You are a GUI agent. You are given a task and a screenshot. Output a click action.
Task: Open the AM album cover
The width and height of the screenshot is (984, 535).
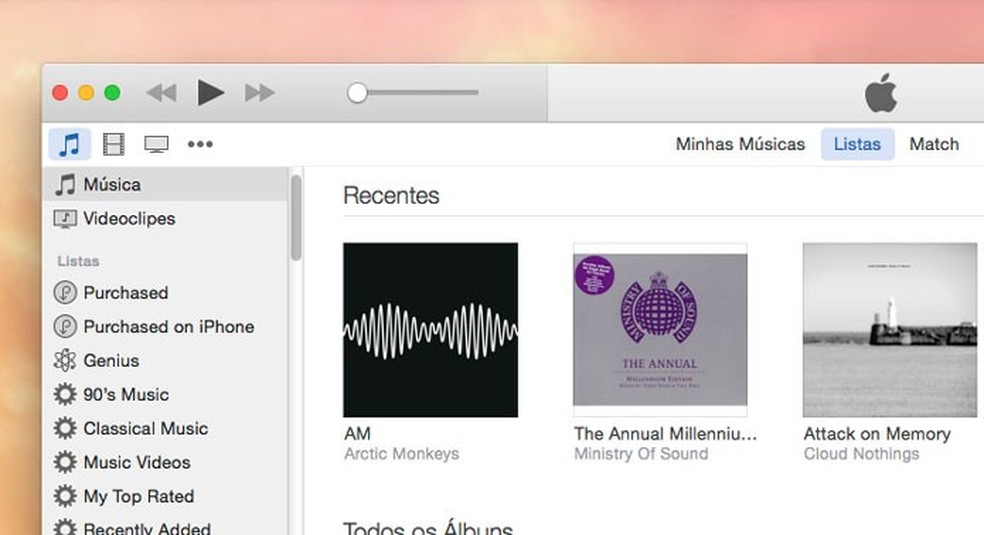(430, 330)
